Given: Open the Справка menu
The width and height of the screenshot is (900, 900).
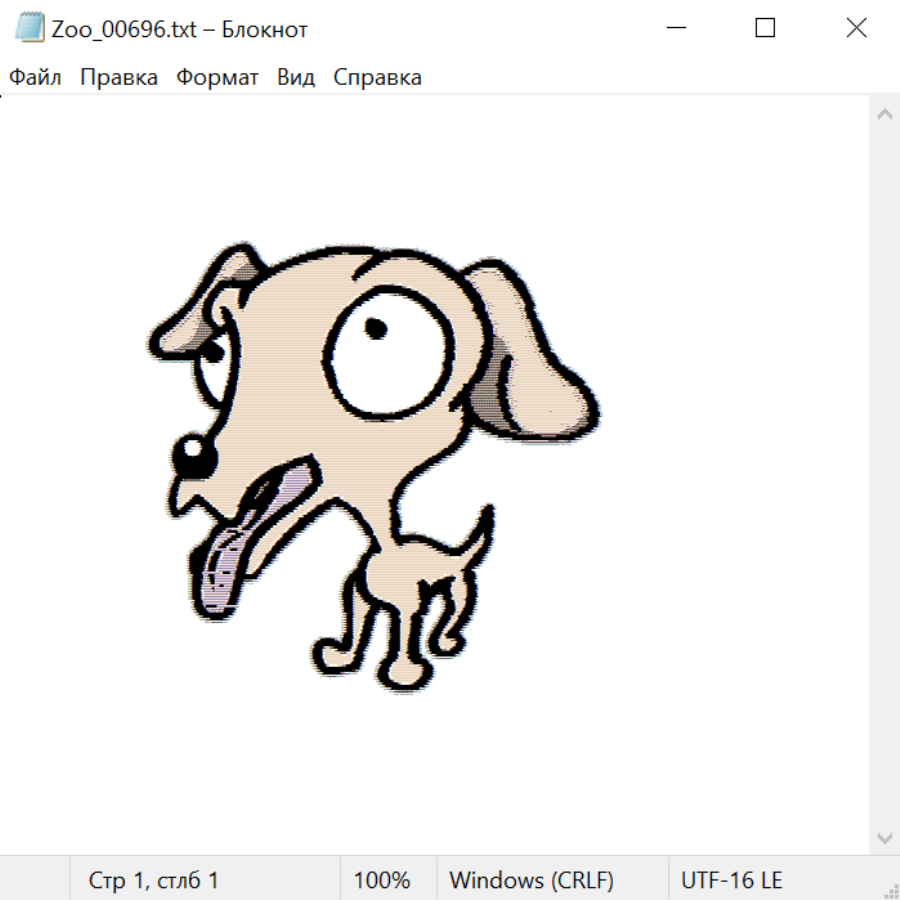Looking at the screenshot, I should [x=377, y=78].
